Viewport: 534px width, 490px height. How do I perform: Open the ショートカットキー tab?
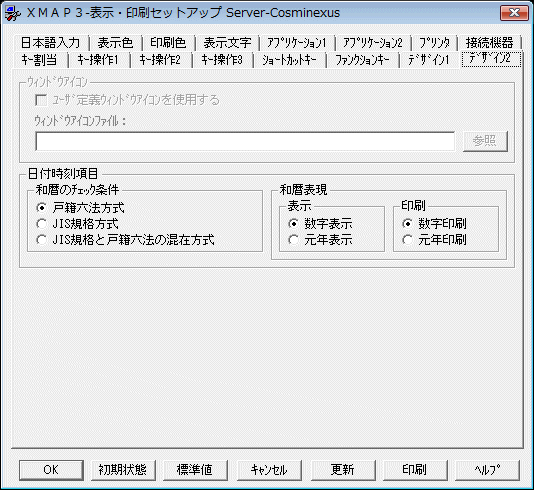tap(289, 60)
